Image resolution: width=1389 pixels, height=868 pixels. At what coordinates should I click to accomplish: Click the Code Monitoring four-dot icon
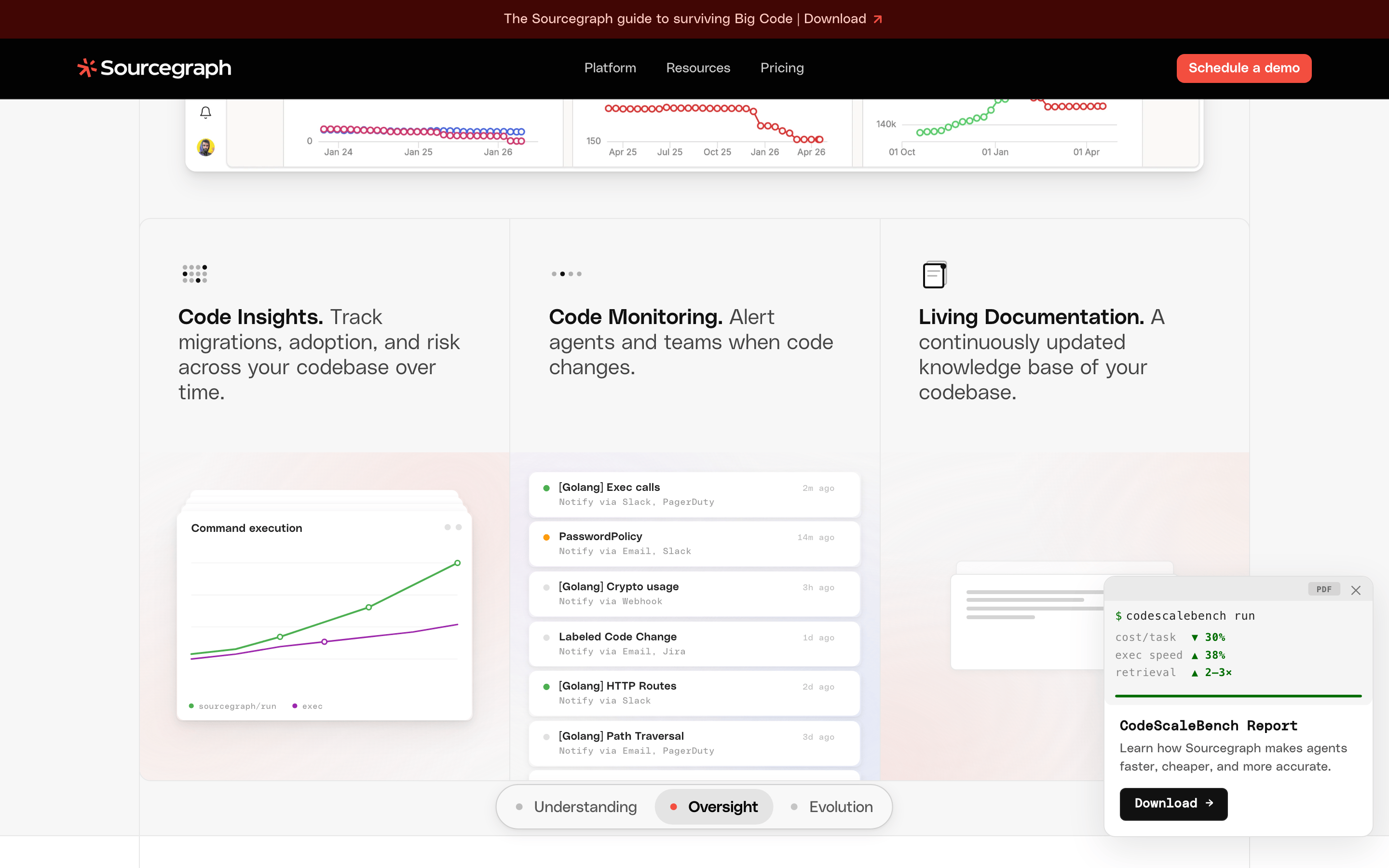click(x=567, y=274)
